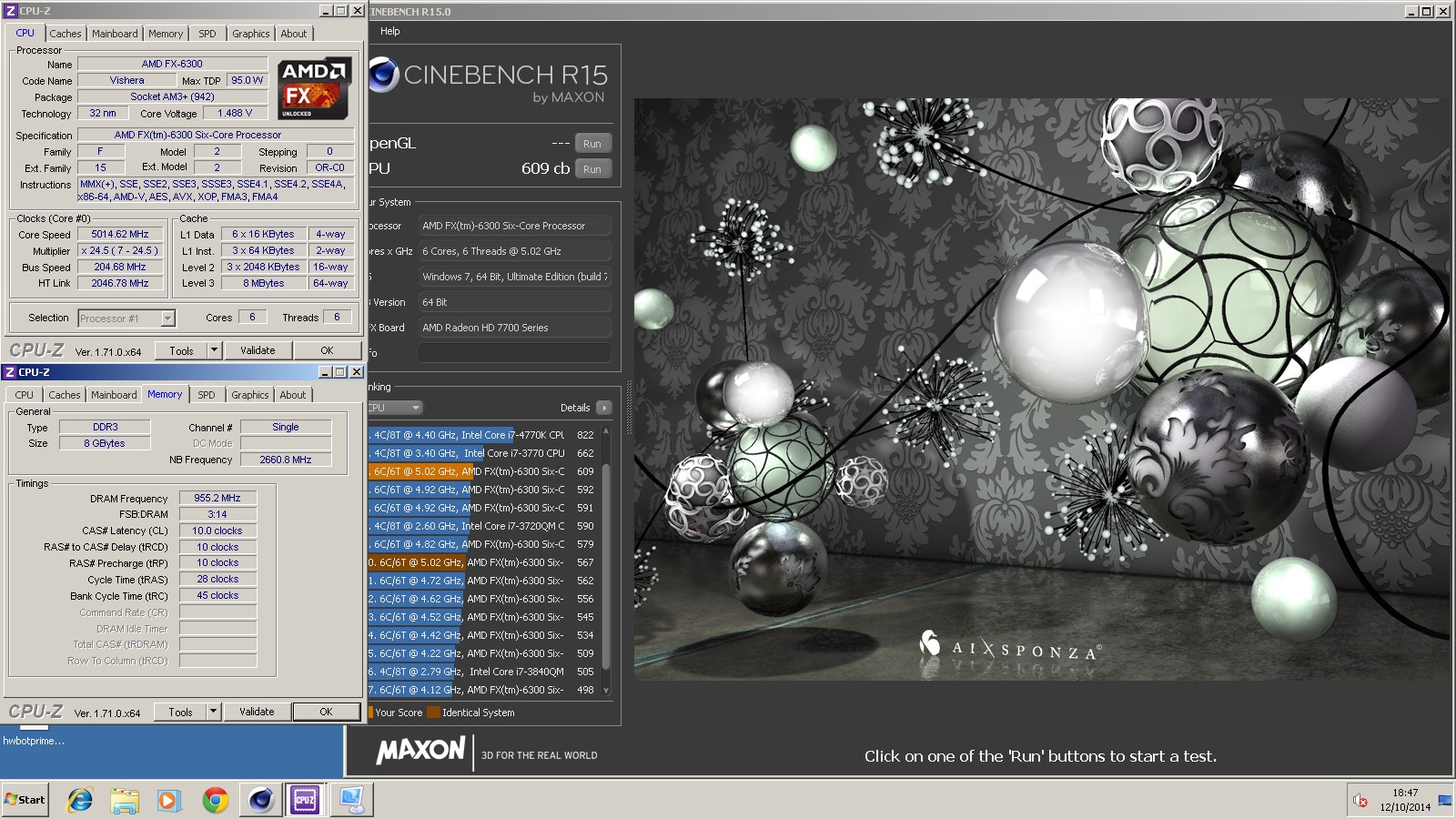Switch to Cinebench via its taskbar icon
Viewport: 1456px width, 819px height.
coord(261,800)
